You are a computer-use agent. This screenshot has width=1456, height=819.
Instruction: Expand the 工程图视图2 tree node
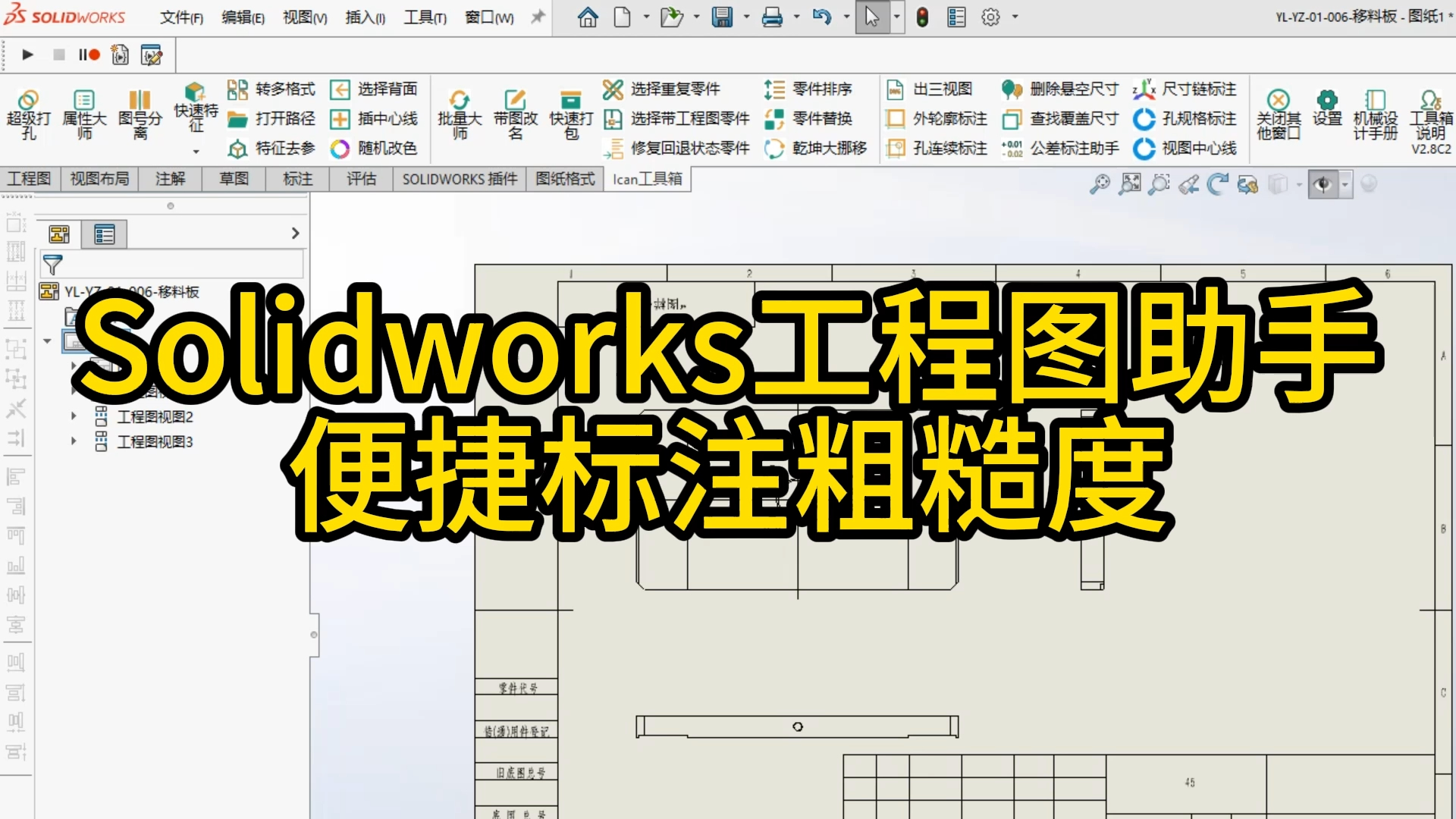(x=74, y=416)
